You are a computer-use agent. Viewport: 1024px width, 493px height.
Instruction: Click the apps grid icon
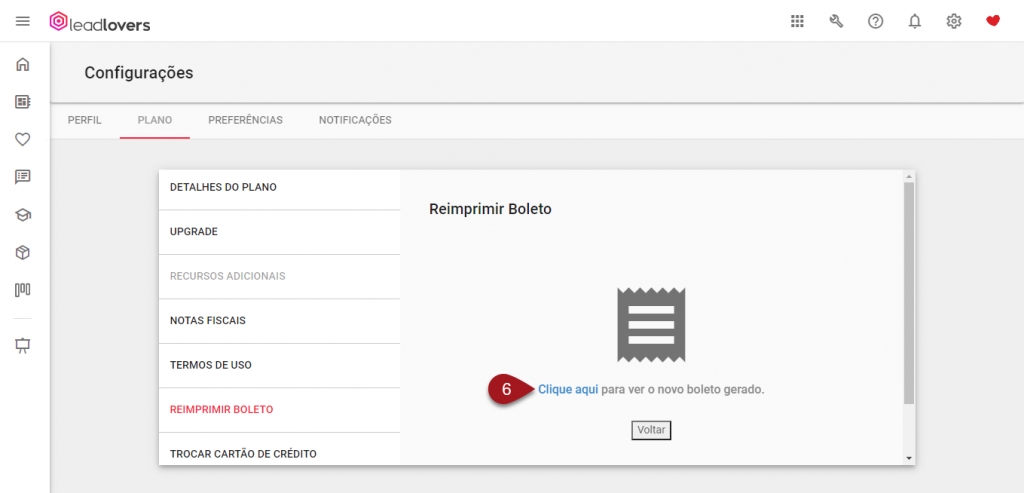pos(797,21)
